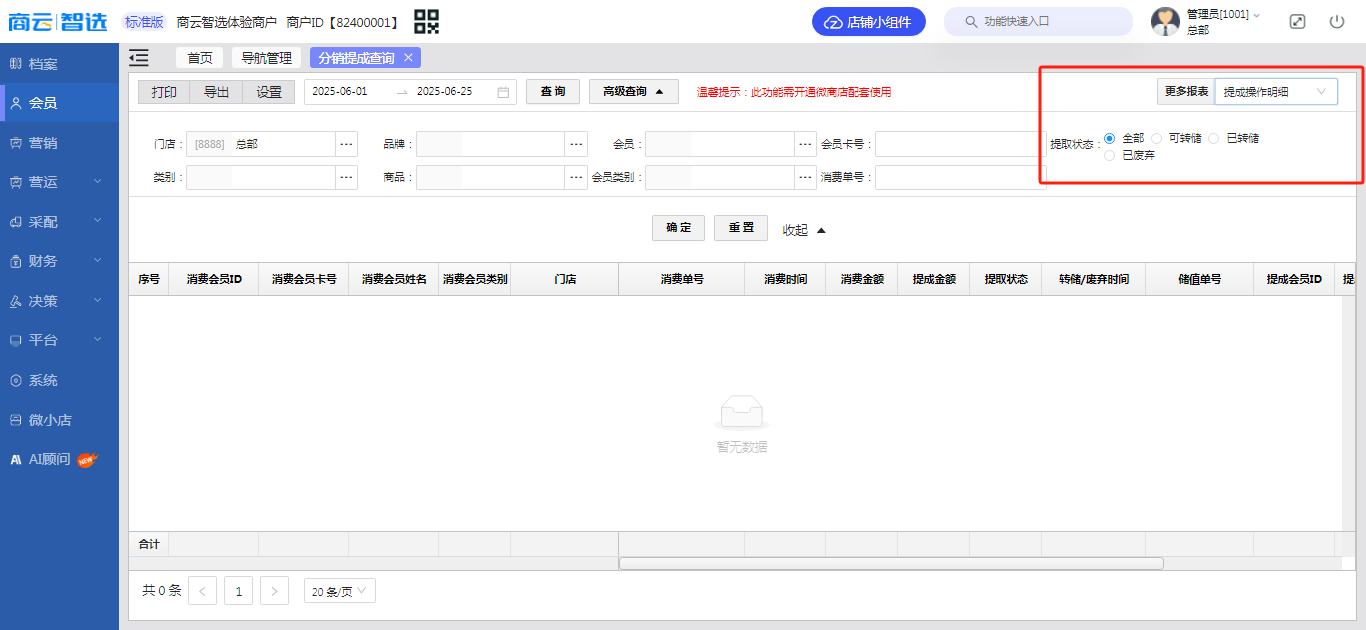Click the 储值单号 column header

[x=1199, y=279]
